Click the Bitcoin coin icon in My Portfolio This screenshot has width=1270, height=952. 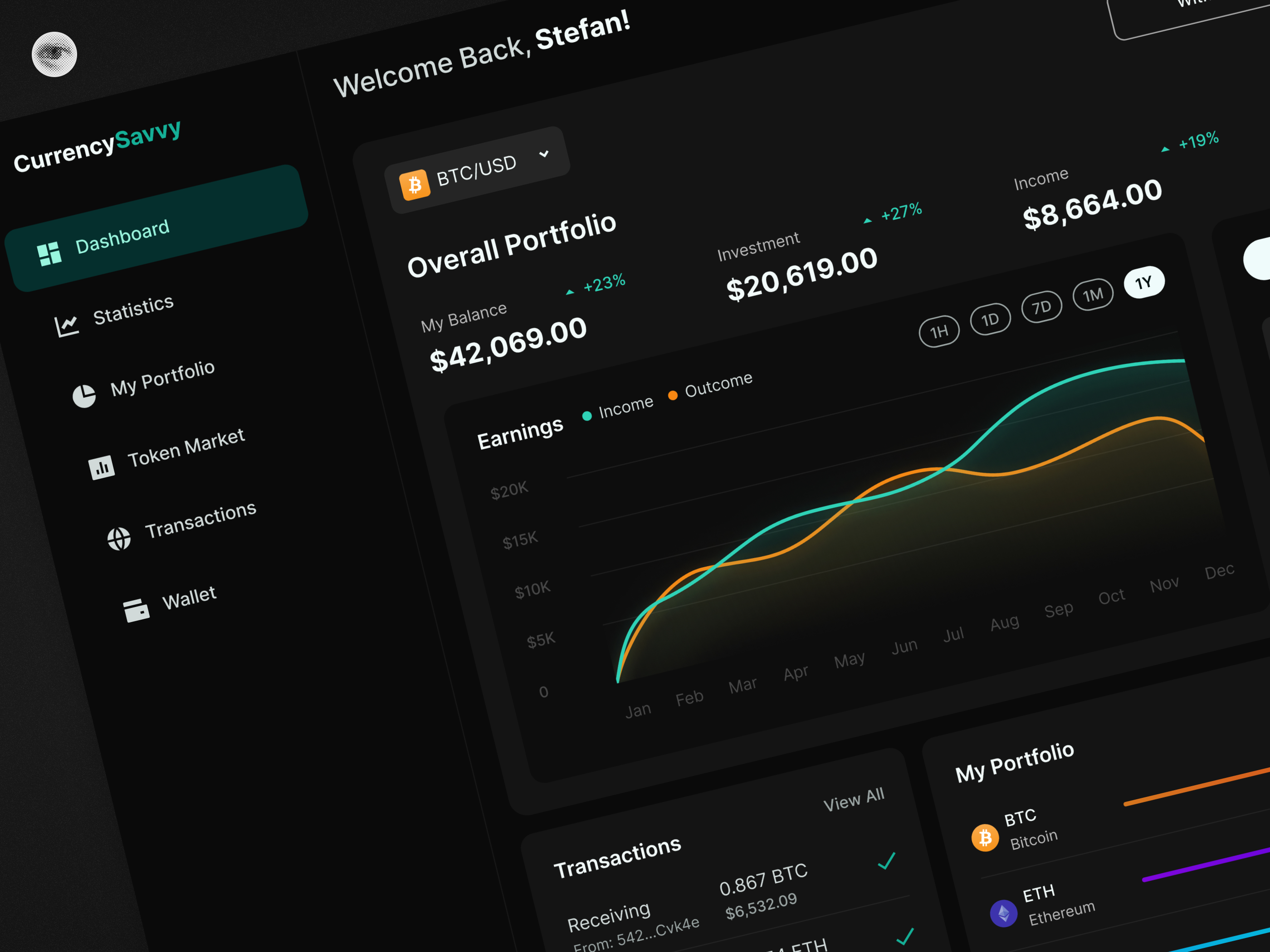(x=985, y=838)
